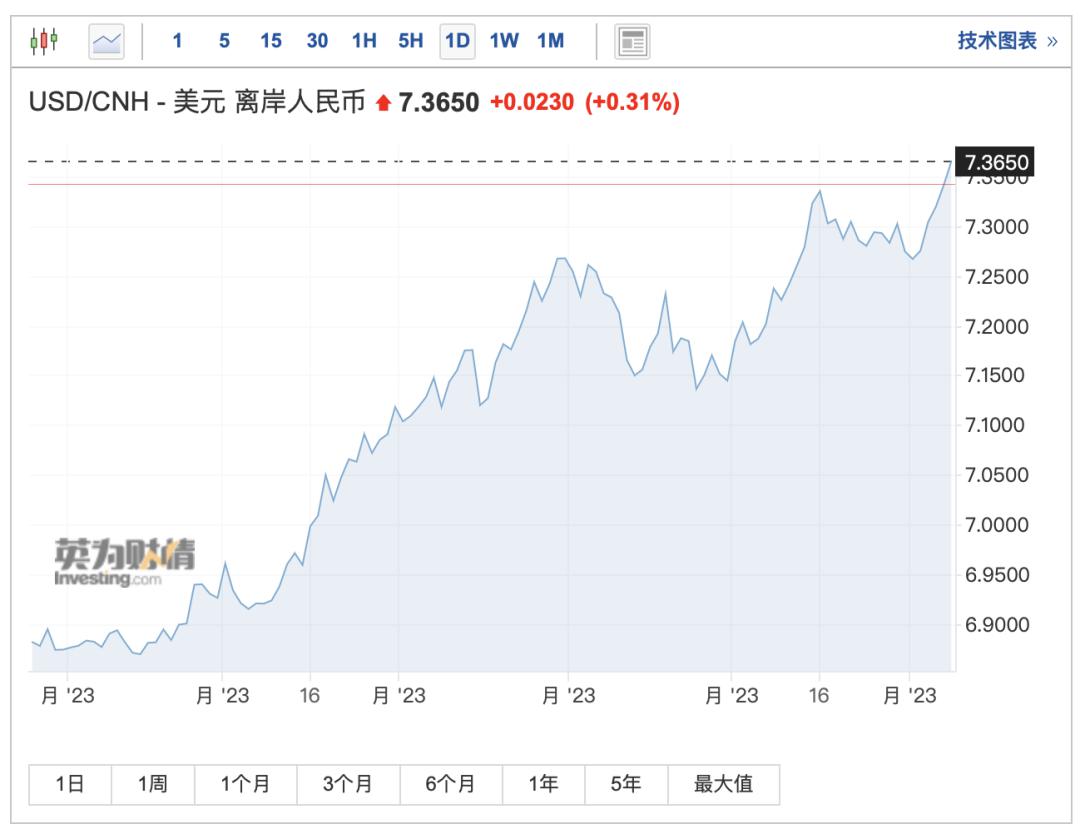Switch to 5H interval
Image resolution: width=1080 pixels, height=834 pixels.
point(410,41)
